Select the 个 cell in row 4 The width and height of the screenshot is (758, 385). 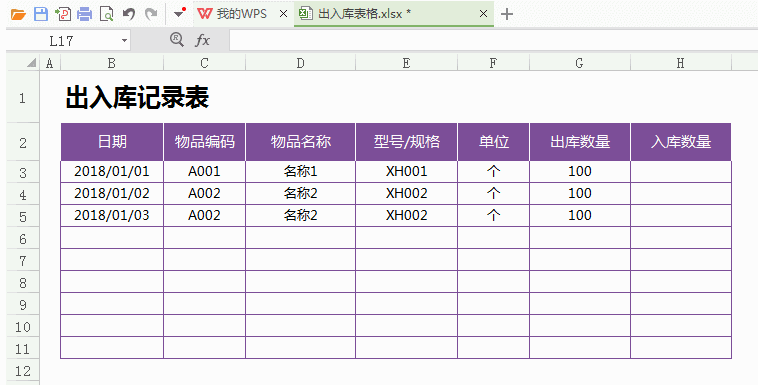tap(494, 193)
